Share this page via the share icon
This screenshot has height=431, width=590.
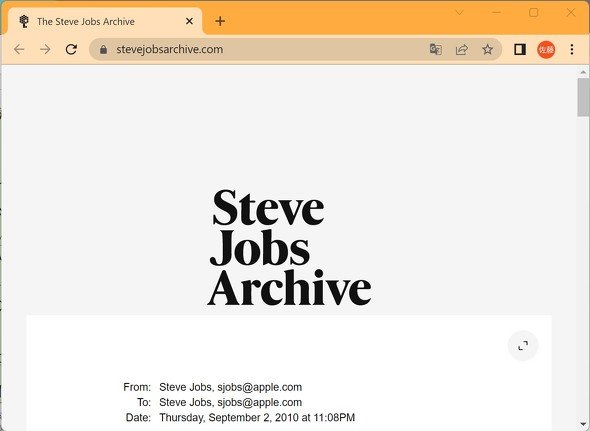point(462,49)
